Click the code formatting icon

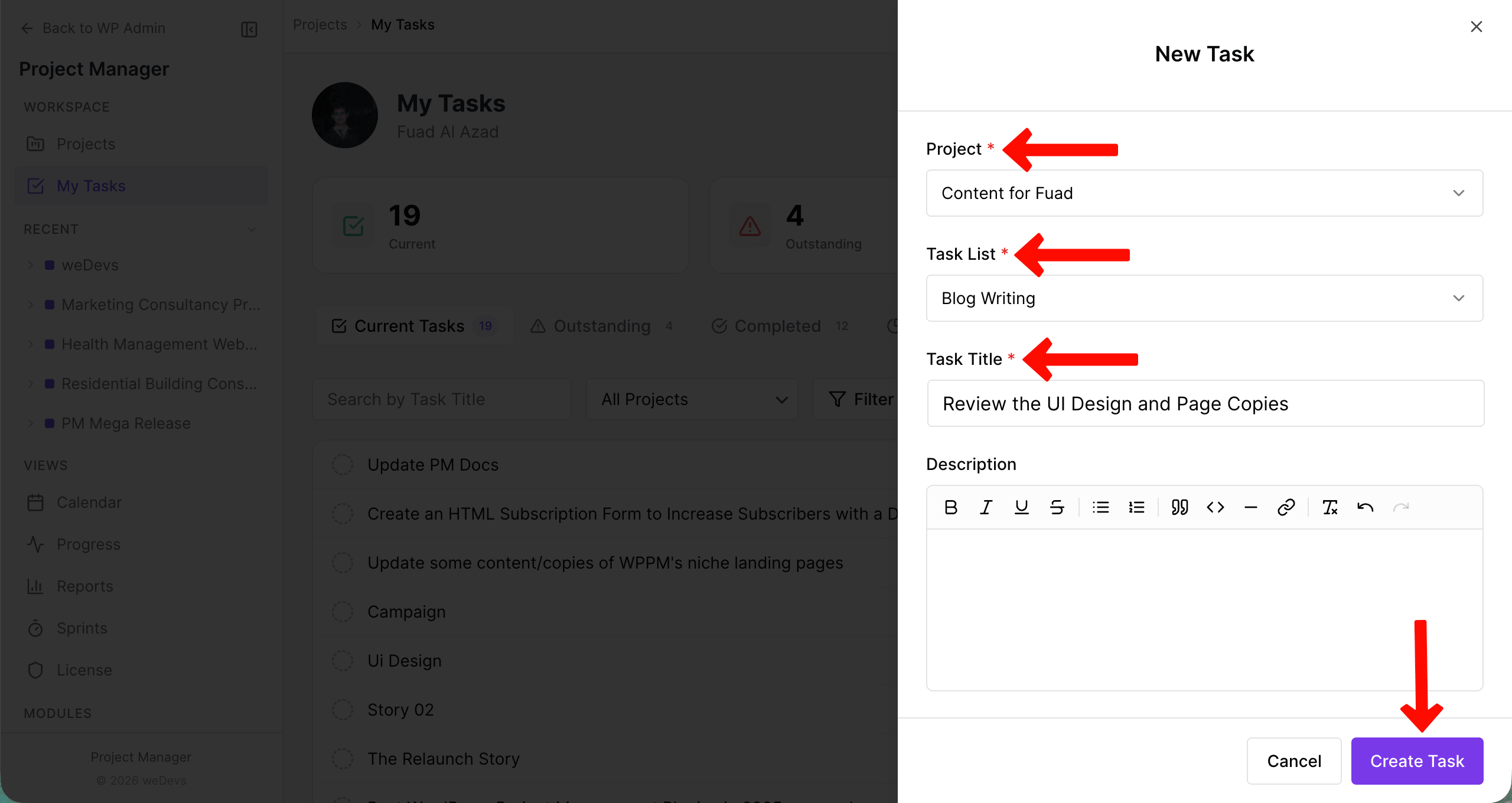(1215, 507)
